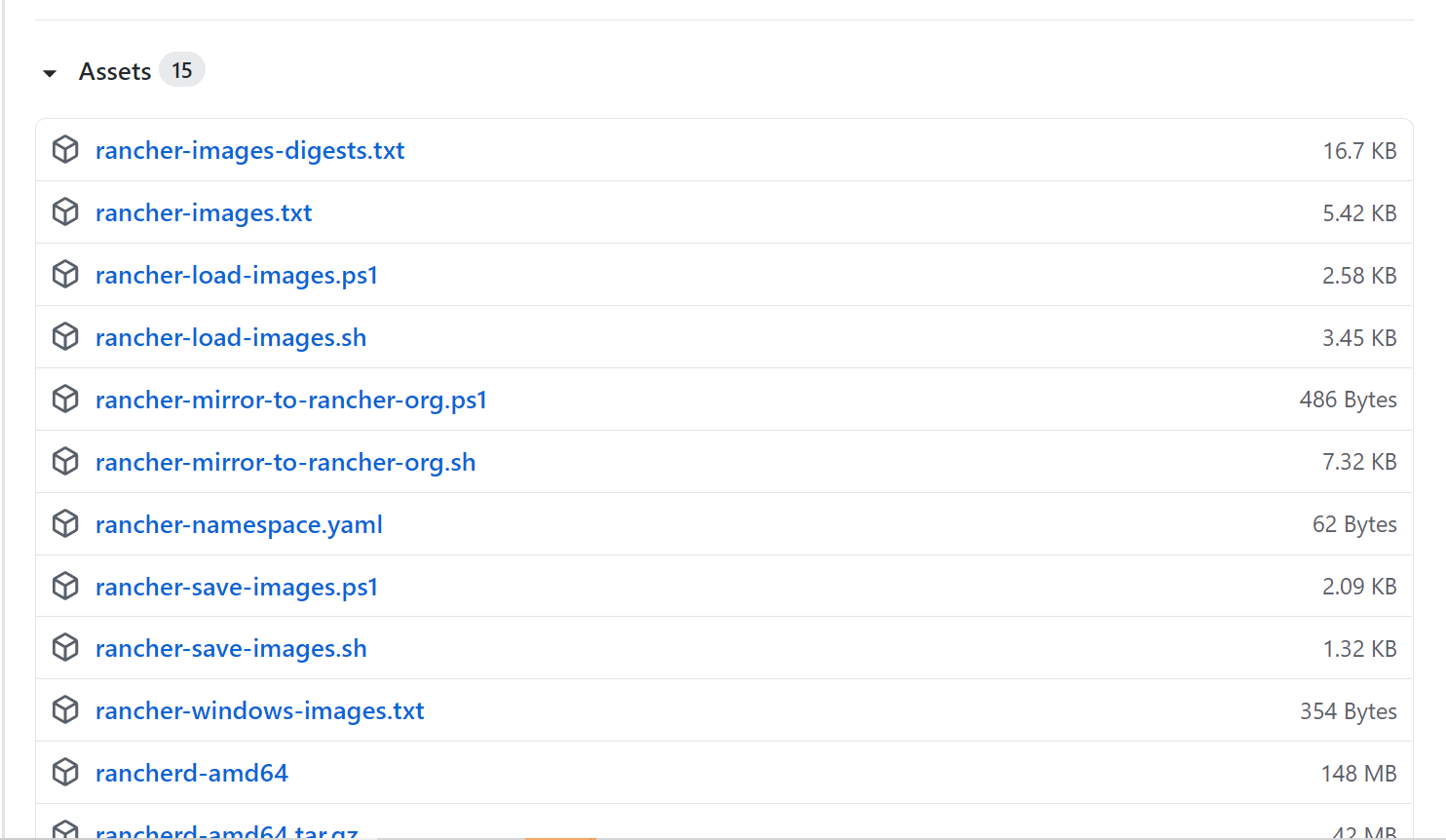Download rancher-images.txt file

coord(204,213)
